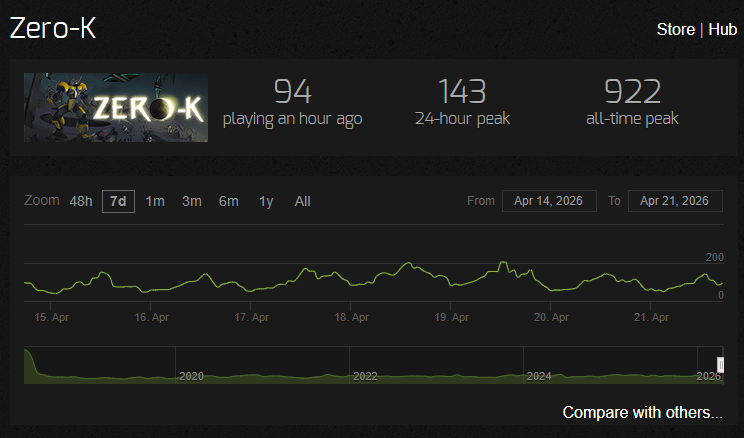Select the 7d zoom range

[118, 201]
